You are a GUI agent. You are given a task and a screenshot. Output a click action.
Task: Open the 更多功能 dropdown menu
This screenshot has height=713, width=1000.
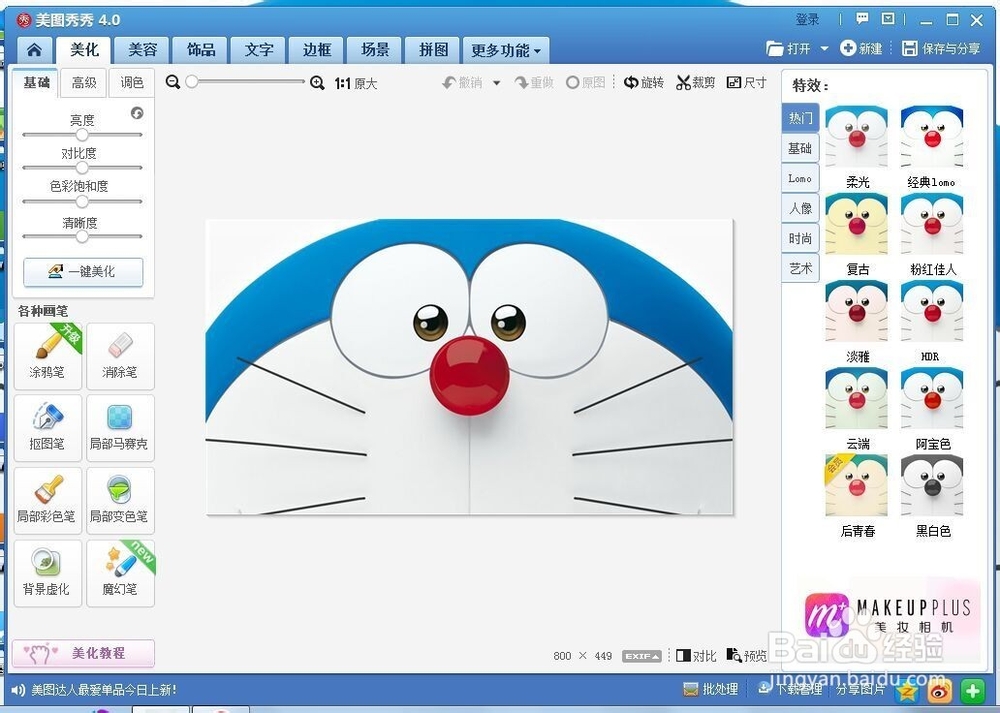[506, 50]
